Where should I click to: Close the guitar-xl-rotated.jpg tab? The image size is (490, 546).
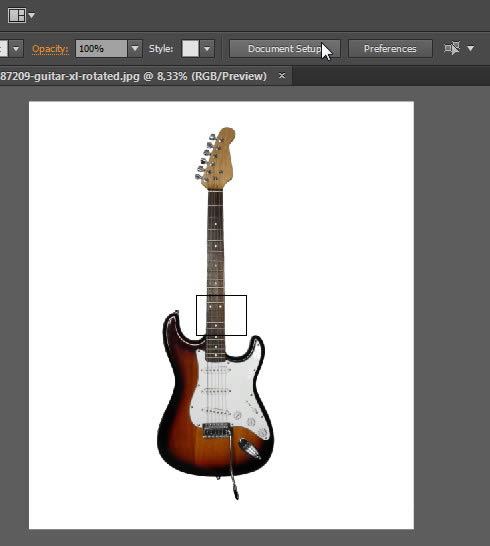pos(282,76)
